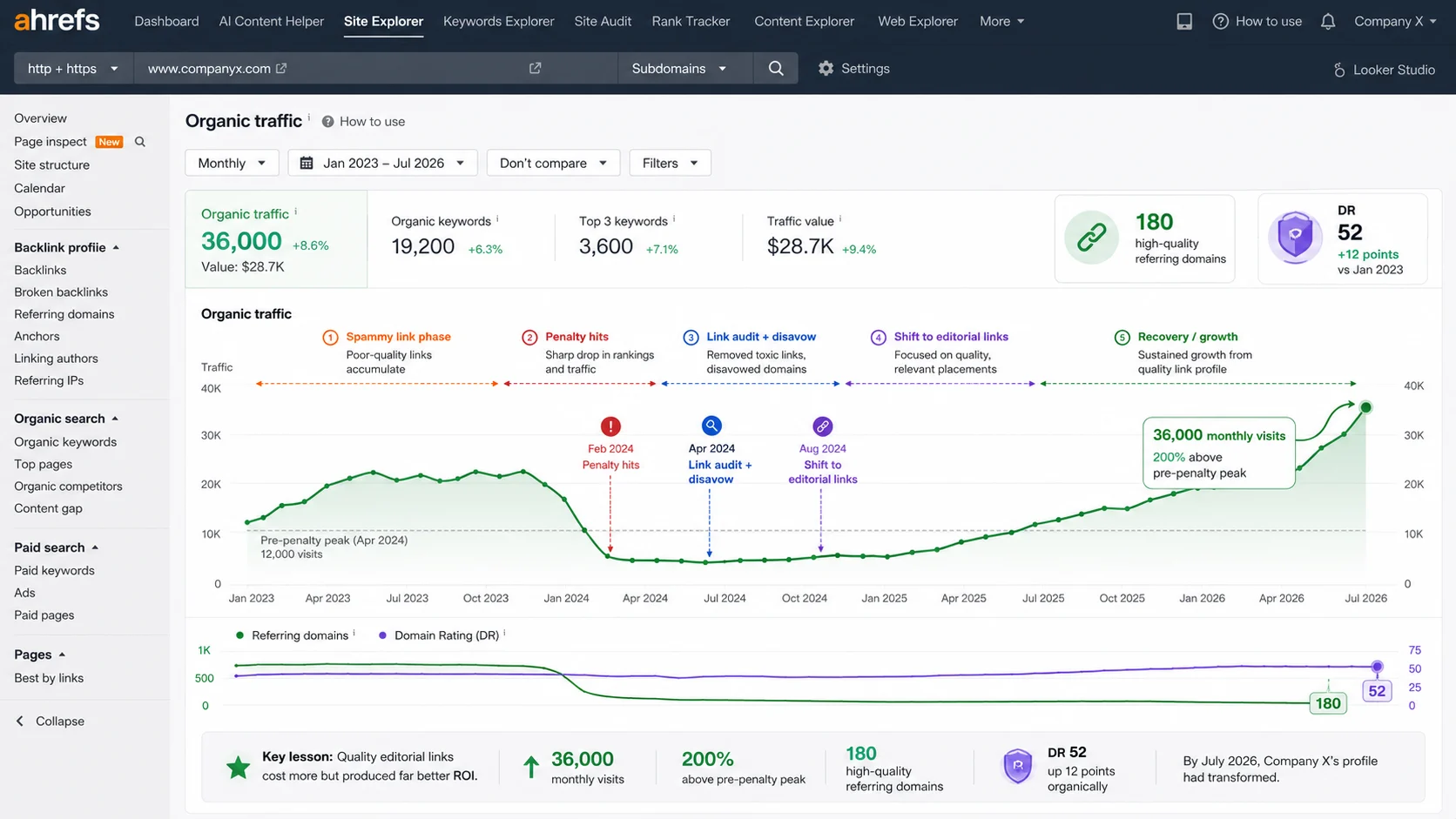Image resolution: width=1456 pixels, height=819 pixels.
Task: Open Site Audit tab
Action: (x=603, y=21)
